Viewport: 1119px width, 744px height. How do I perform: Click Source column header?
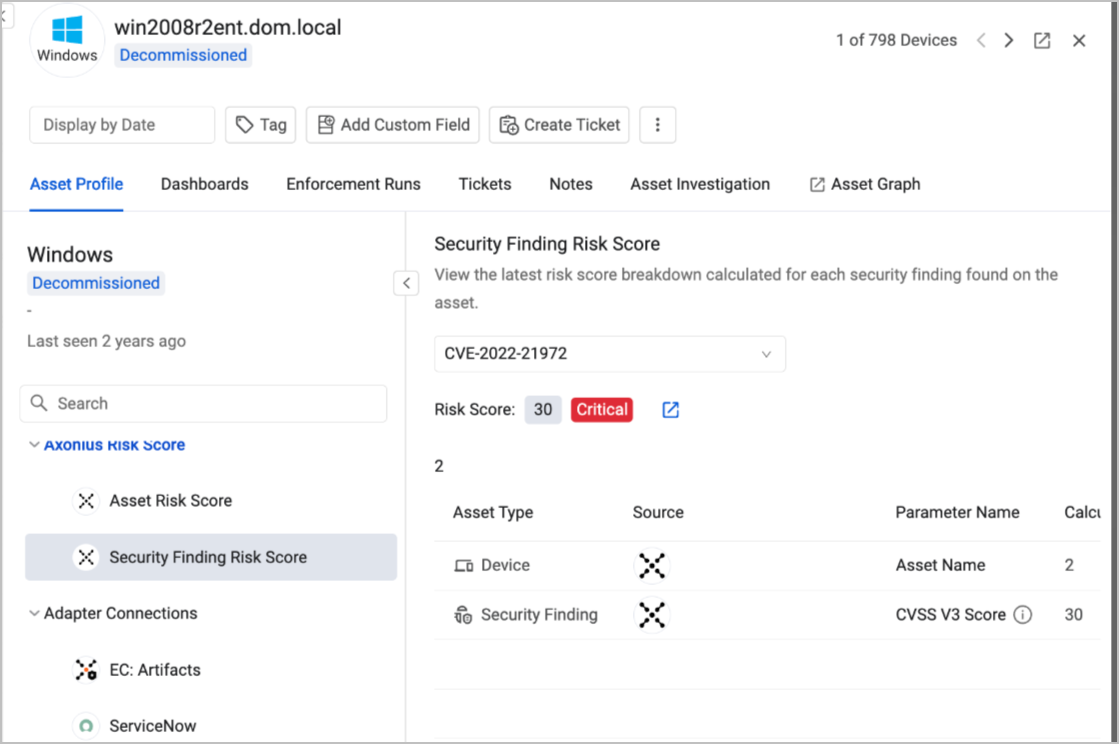tap(658, 512)
